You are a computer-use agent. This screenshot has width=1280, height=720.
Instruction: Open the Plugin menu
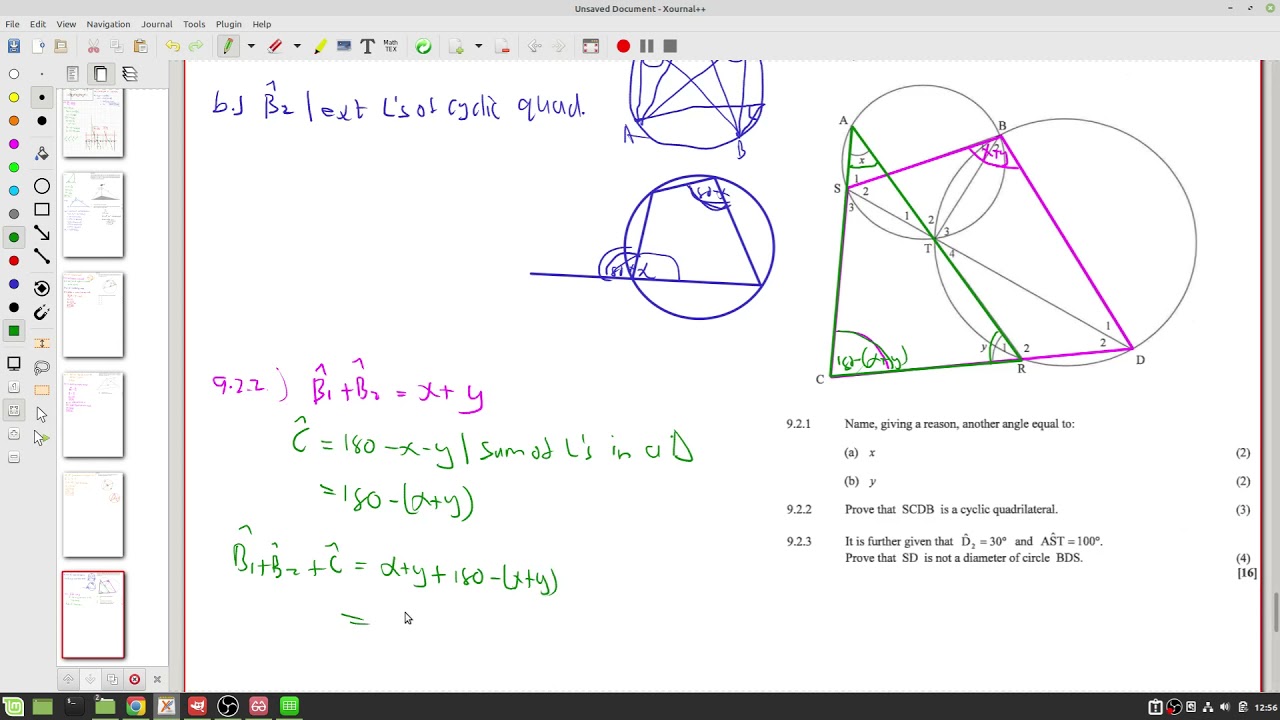tap(229, 24)
